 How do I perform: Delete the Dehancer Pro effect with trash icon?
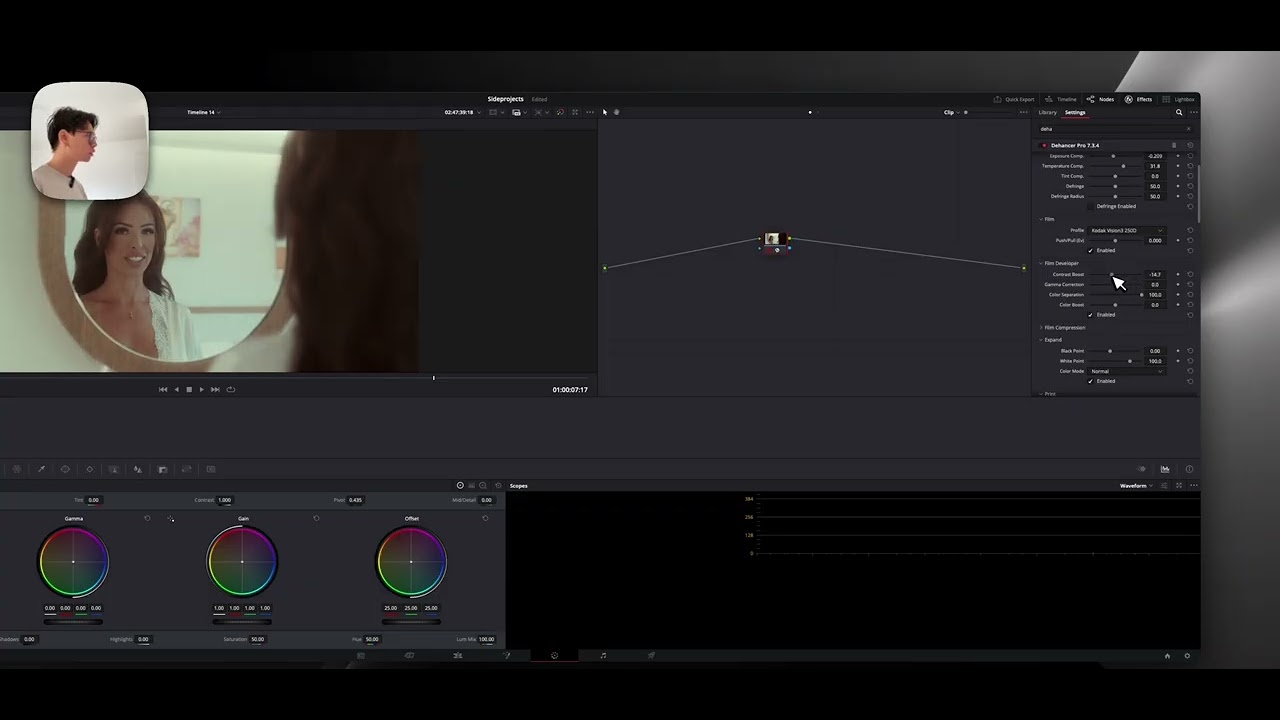tap(1174, 145)
